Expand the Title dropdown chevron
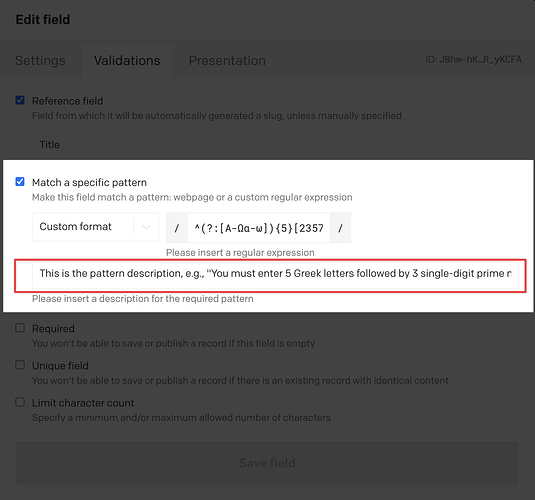This screenshot has height=500, width=535. pos(506,145)
